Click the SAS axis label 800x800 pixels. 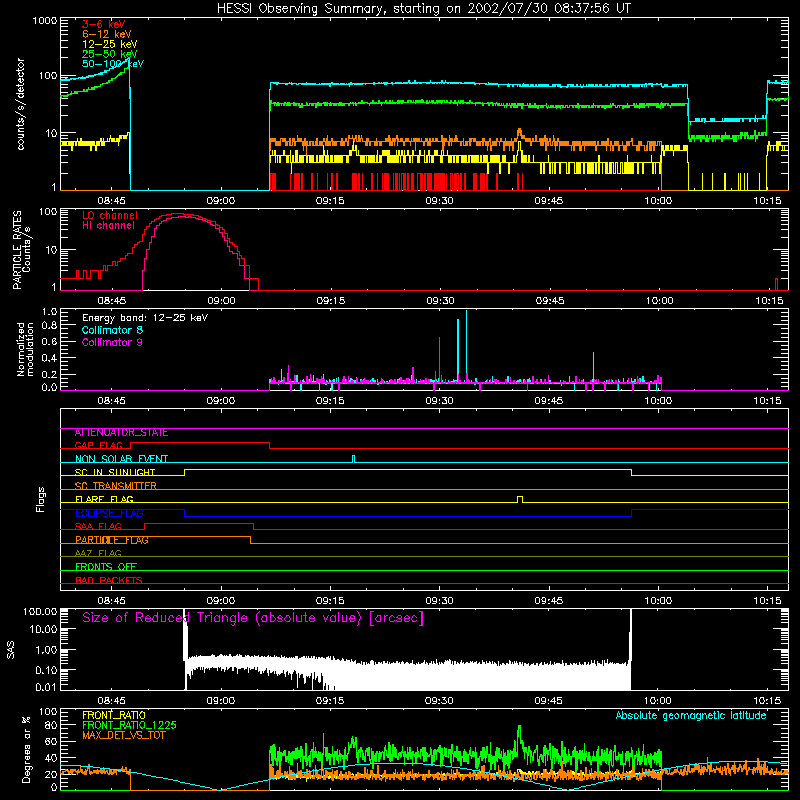pyautogui.click(x=11, y=650)
